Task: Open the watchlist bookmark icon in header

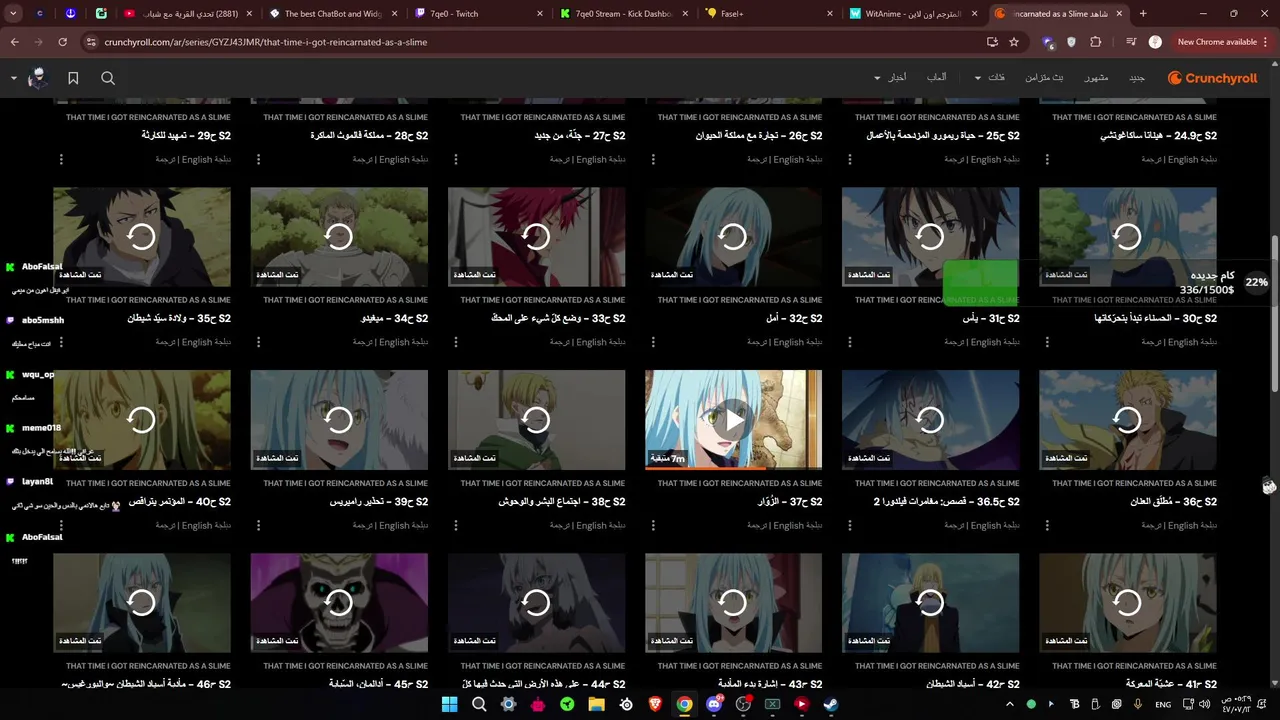Action: tap(73, 78)
